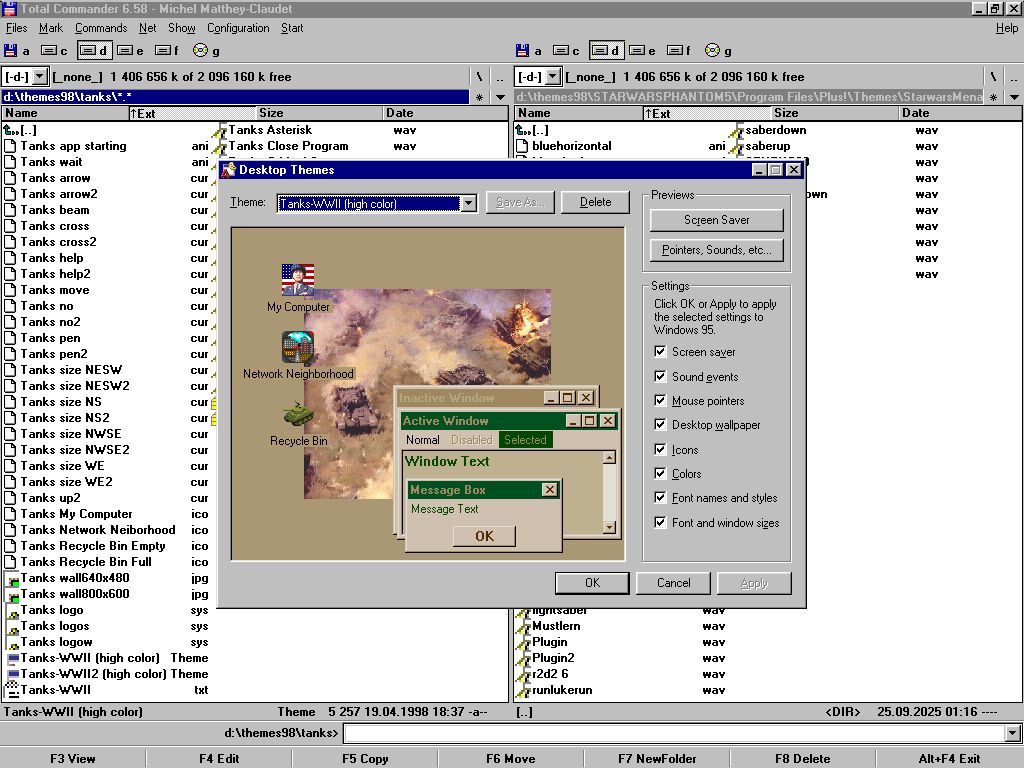Expand the left panel drive selector dropdown
Image resolution: width=1024 pixels, height=768 pixels.
click(x=40, y=77)
